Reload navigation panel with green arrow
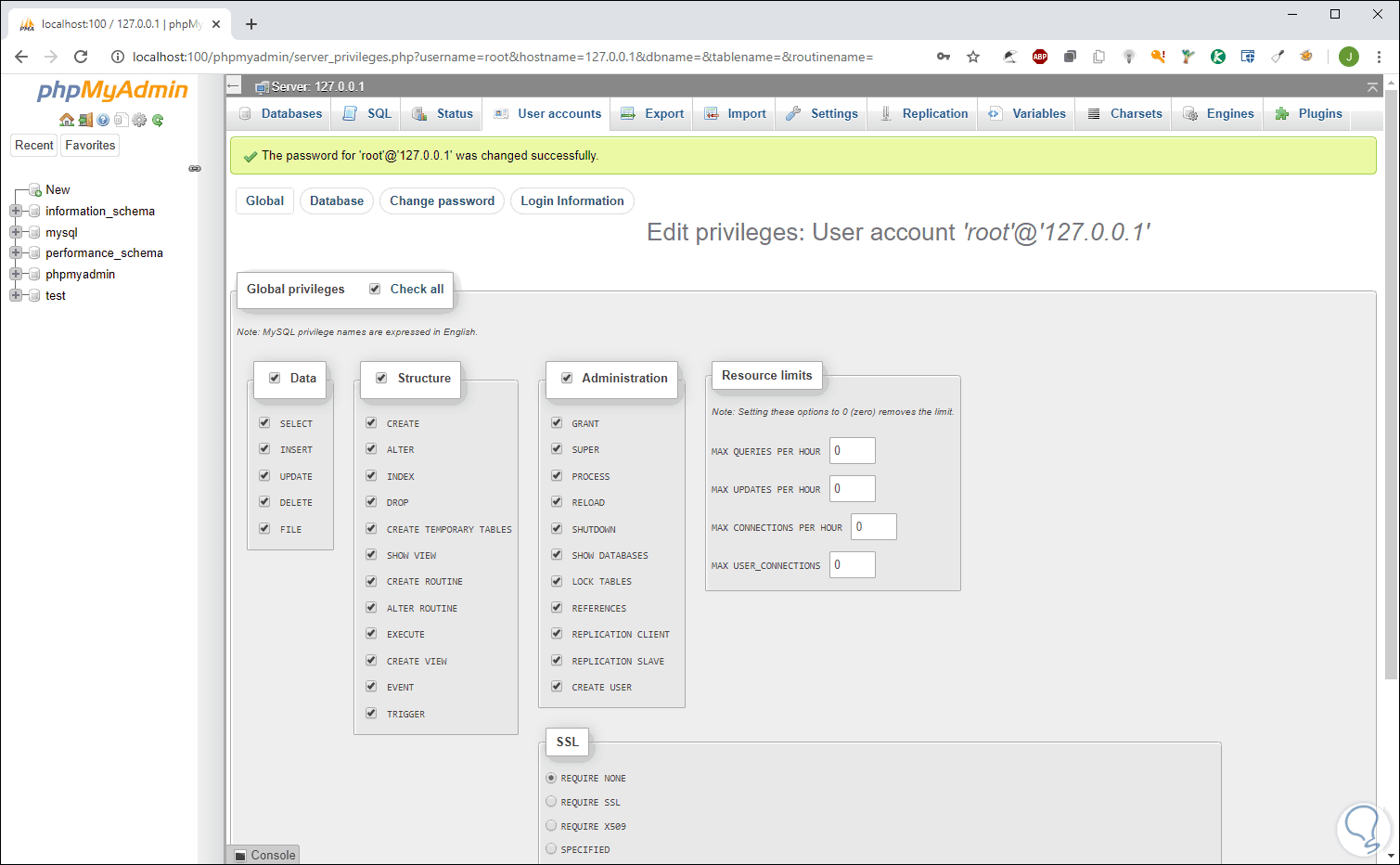The height and width of the screenshot is (865, 1400). (158, 120)
